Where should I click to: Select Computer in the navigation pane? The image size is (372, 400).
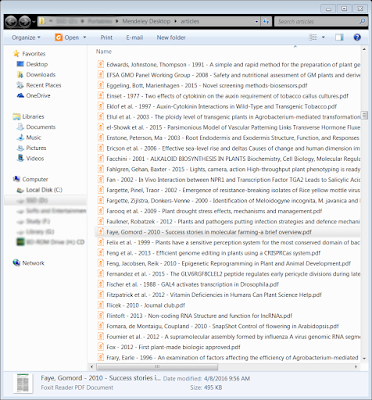[35, 179]
